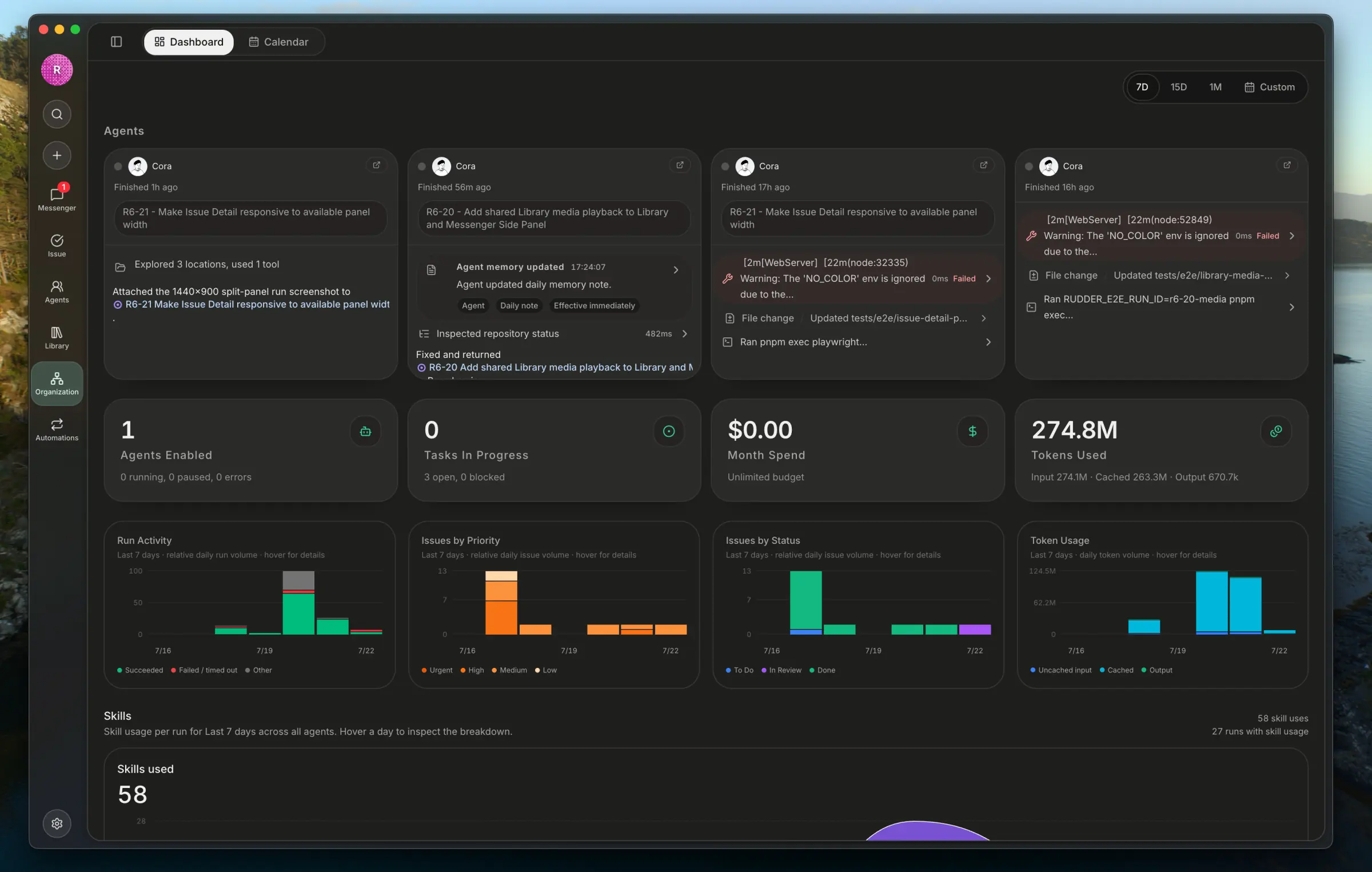Open Messenger in the sidebar
This screenshot has width=1372, height=872.
tap(57, 199)
